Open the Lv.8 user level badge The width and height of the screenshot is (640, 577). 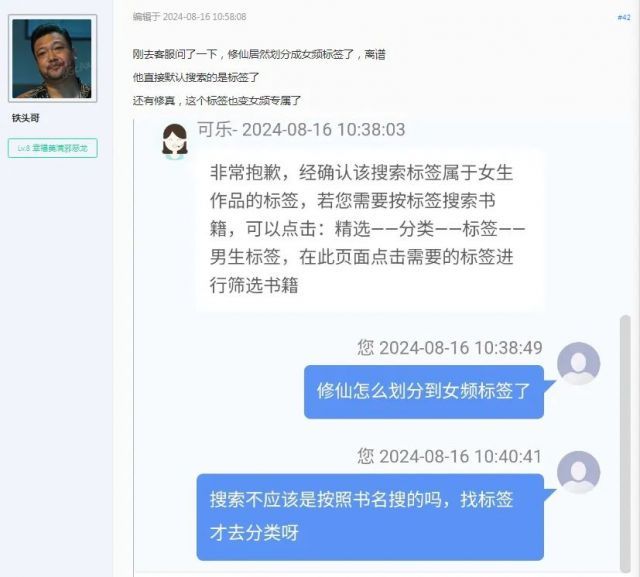pos(53,148)
